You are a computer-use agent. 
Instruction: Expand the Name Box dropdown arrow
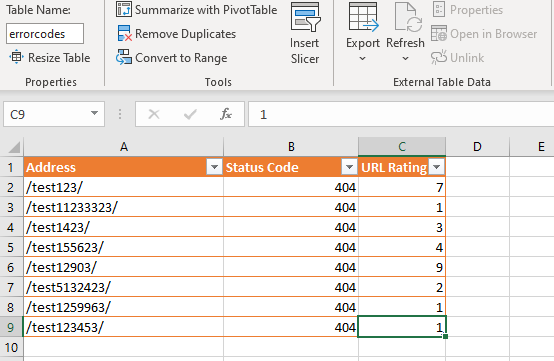coord(94,113)
